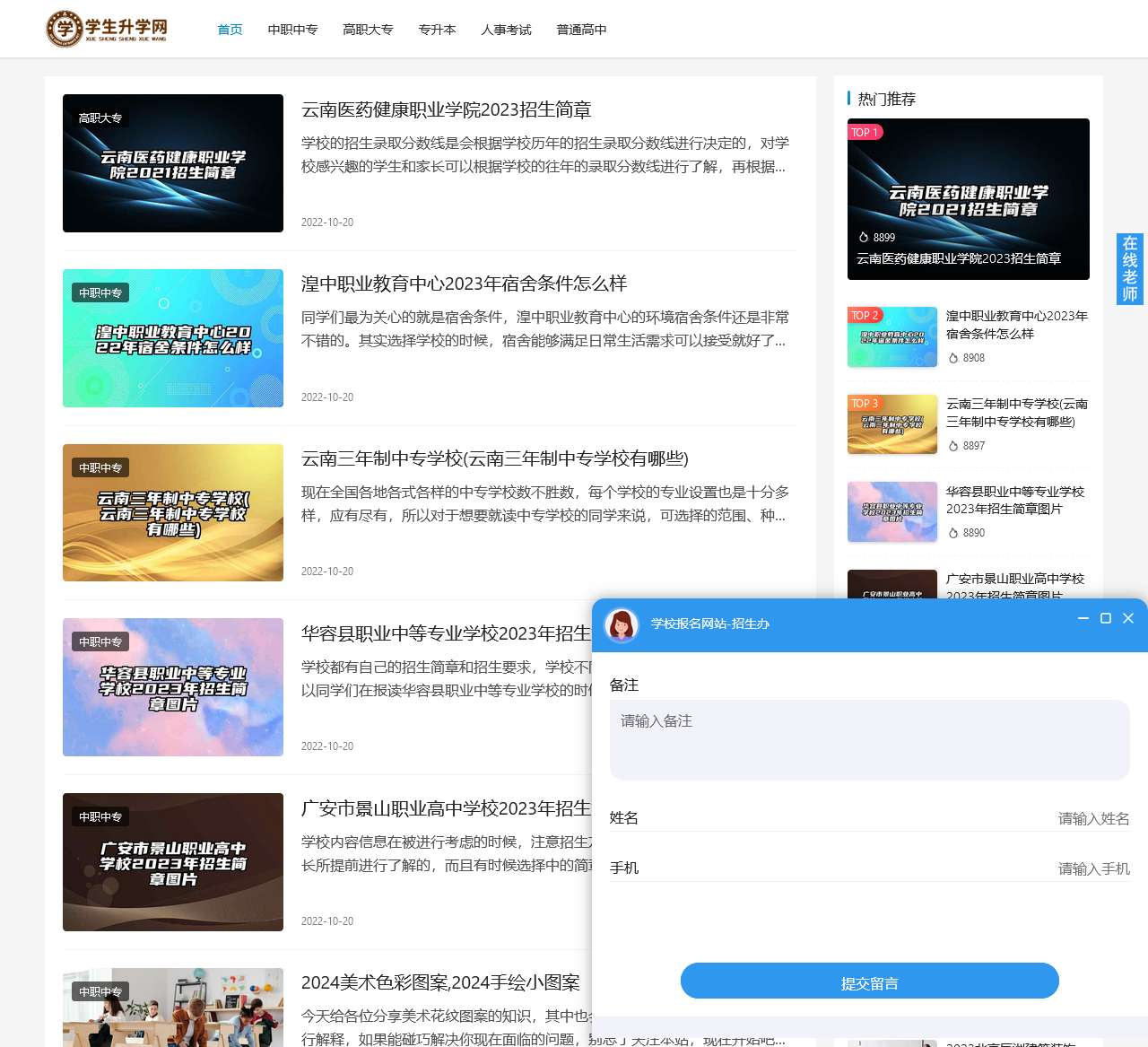1148x1047 pixels.
Task: Click the 中职中专 tag on 湟中 article thumbnail
Action: tap(100, 293)
